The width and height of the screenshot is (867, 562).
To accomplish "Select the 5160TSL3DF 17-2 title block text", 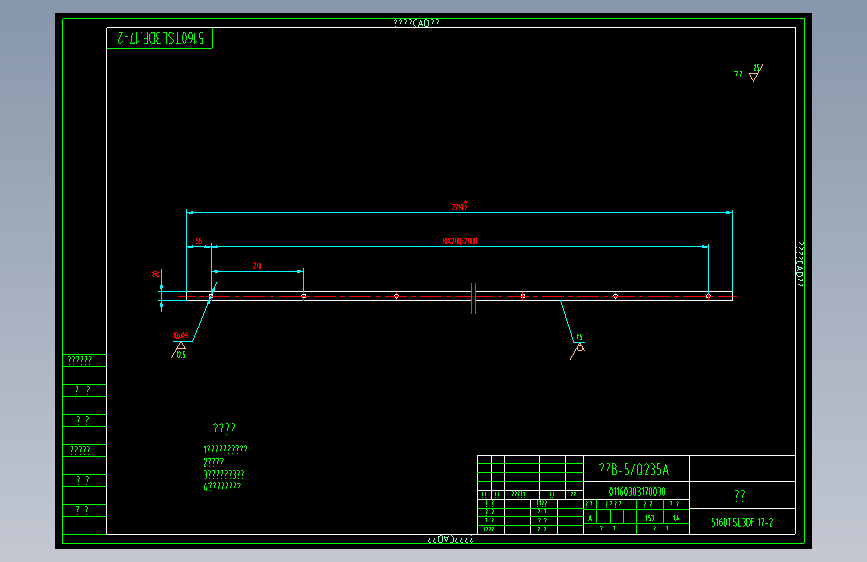I will 741,522.
